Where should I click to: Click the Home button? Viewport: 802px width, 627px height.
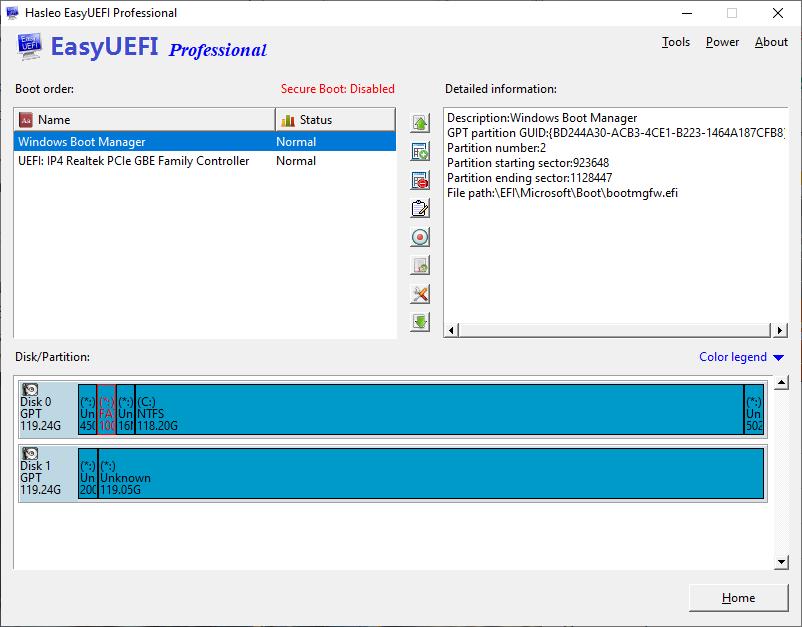[739, 598]
